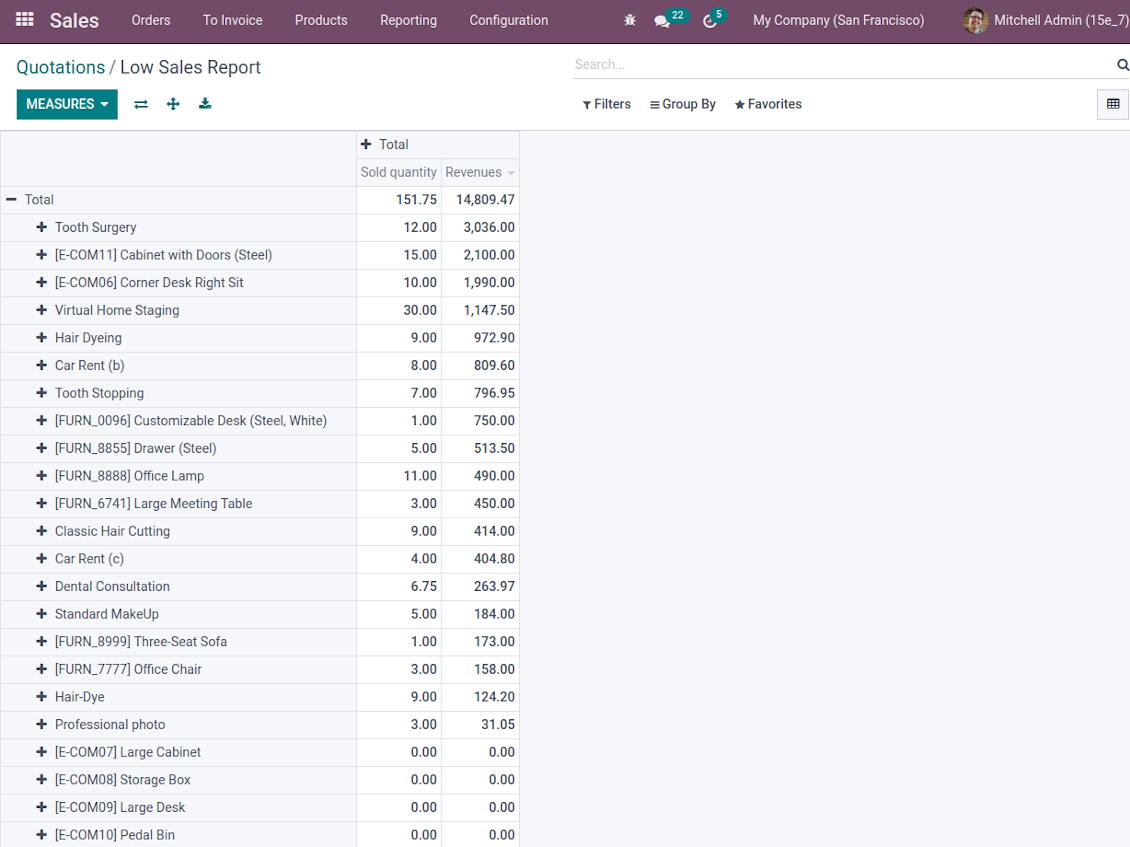Switch to pivot view icon
This screenshot has width=1130, height=847.
coord(1113,104)
